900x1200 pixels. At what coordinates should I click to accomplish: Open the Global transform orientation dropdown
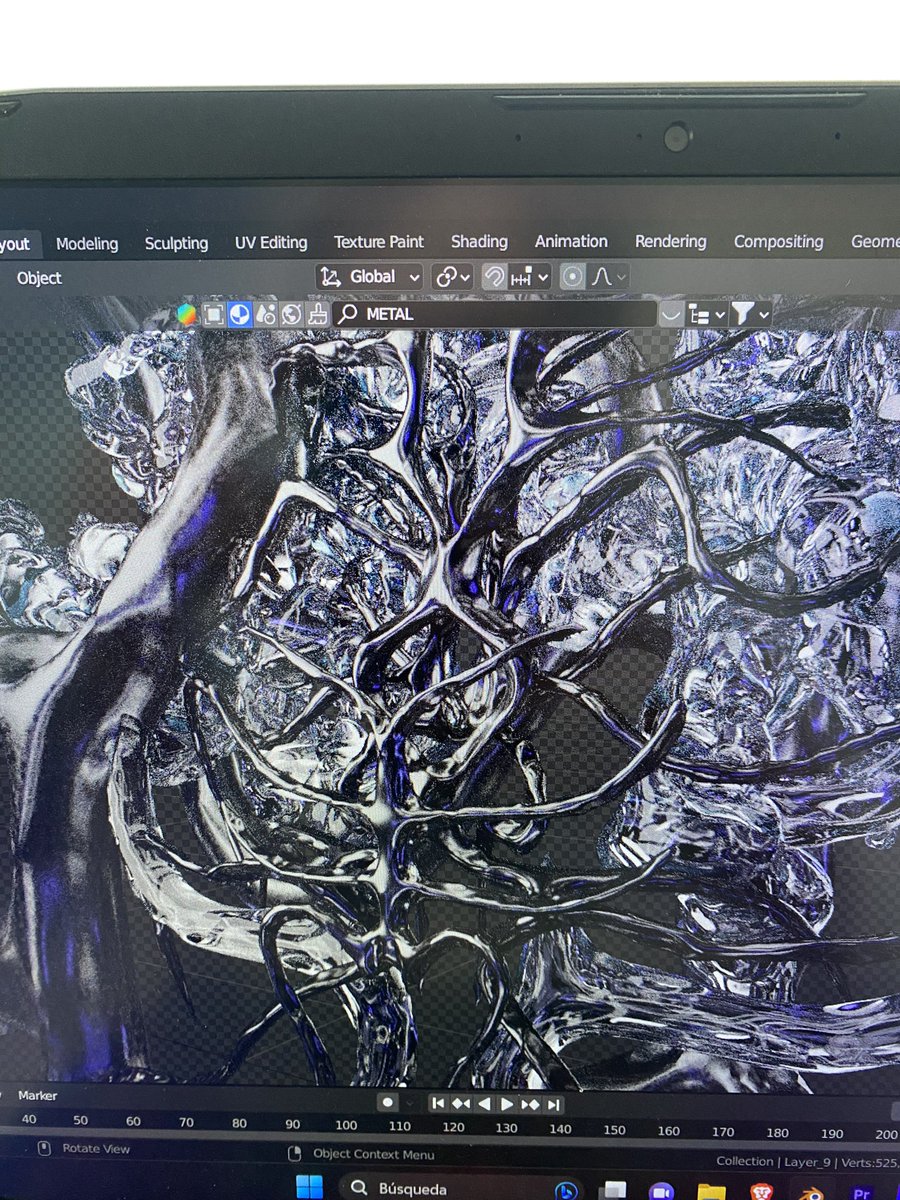pyautogui.click(x=370, y=277)
